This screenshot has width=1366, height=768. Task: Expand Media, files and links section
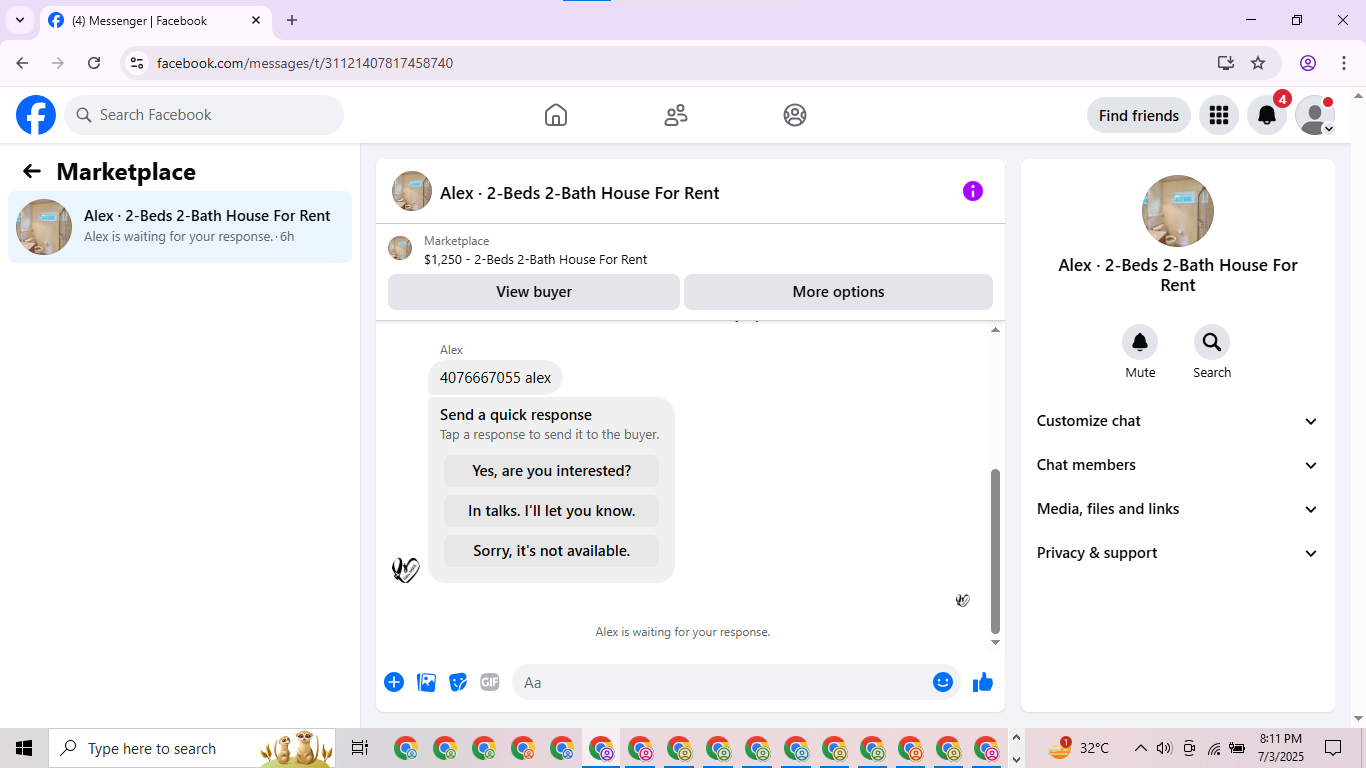point(1178,509)
